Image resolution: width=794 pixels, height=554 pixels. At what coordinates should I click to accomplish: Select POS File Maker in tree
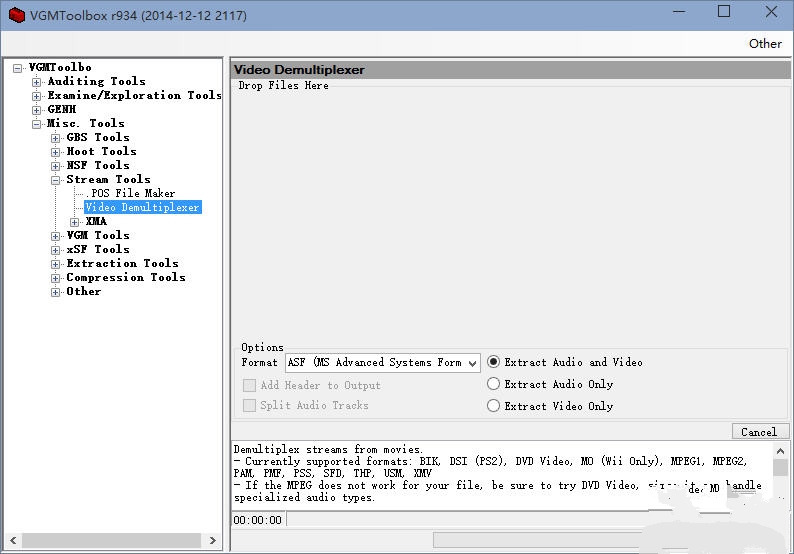click(x=132, y=194)
